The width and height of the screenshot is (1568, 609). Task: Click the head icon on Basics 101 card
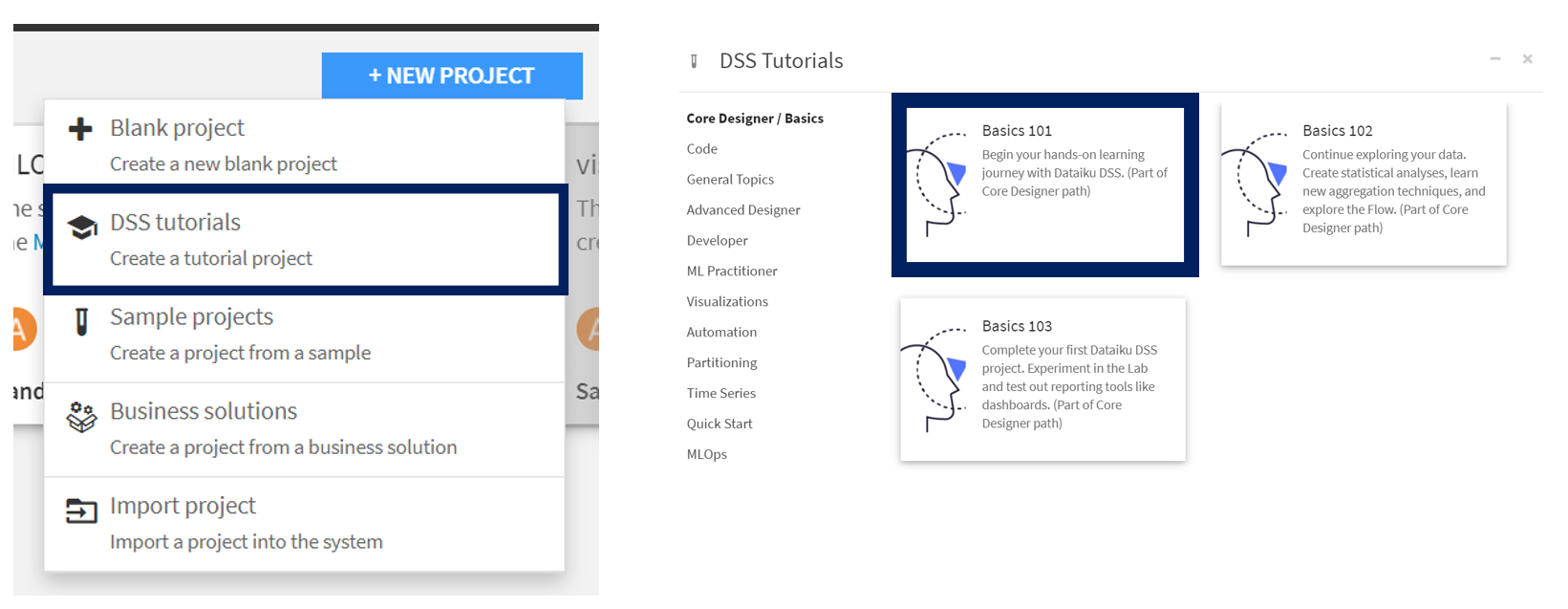938,185
